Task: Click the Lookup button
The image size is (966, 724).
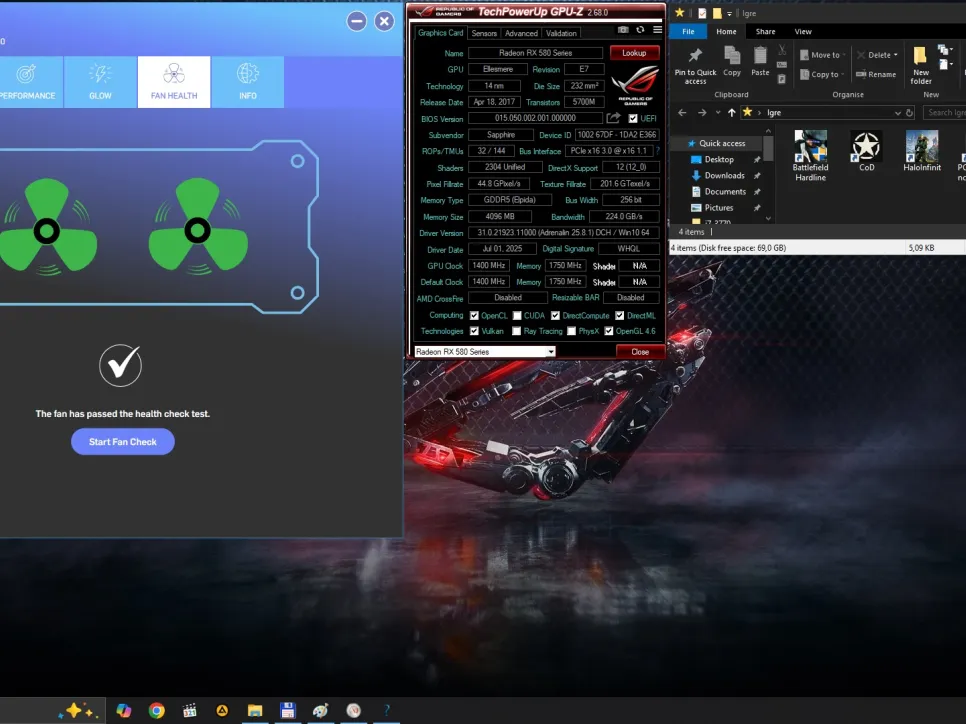Action: (634, 53)
